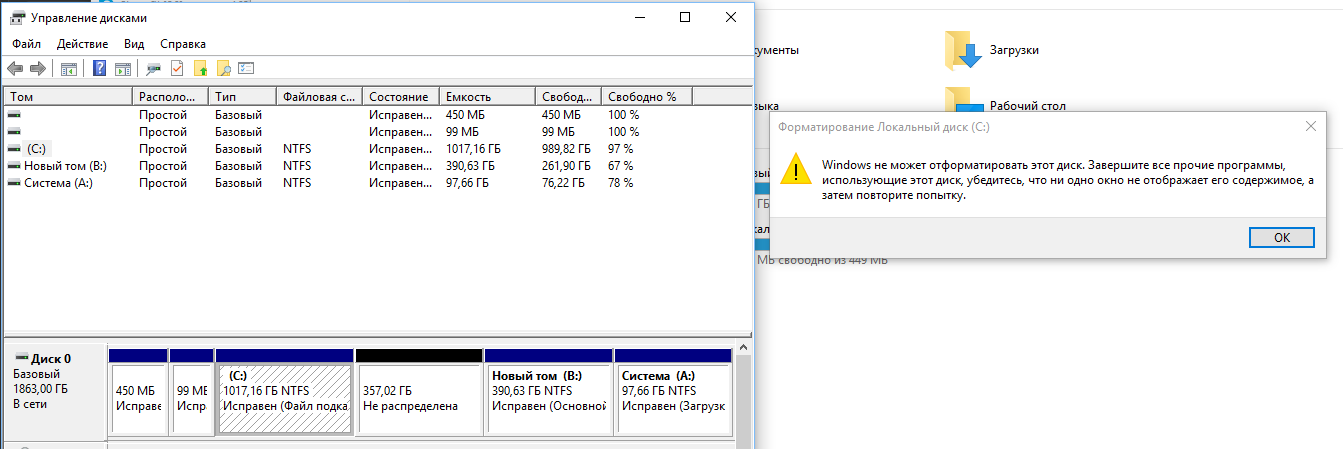This screenshot has width=1343, height=449.
Task: Select the Система (A:) partition block
Action: [x=673, y=391]
